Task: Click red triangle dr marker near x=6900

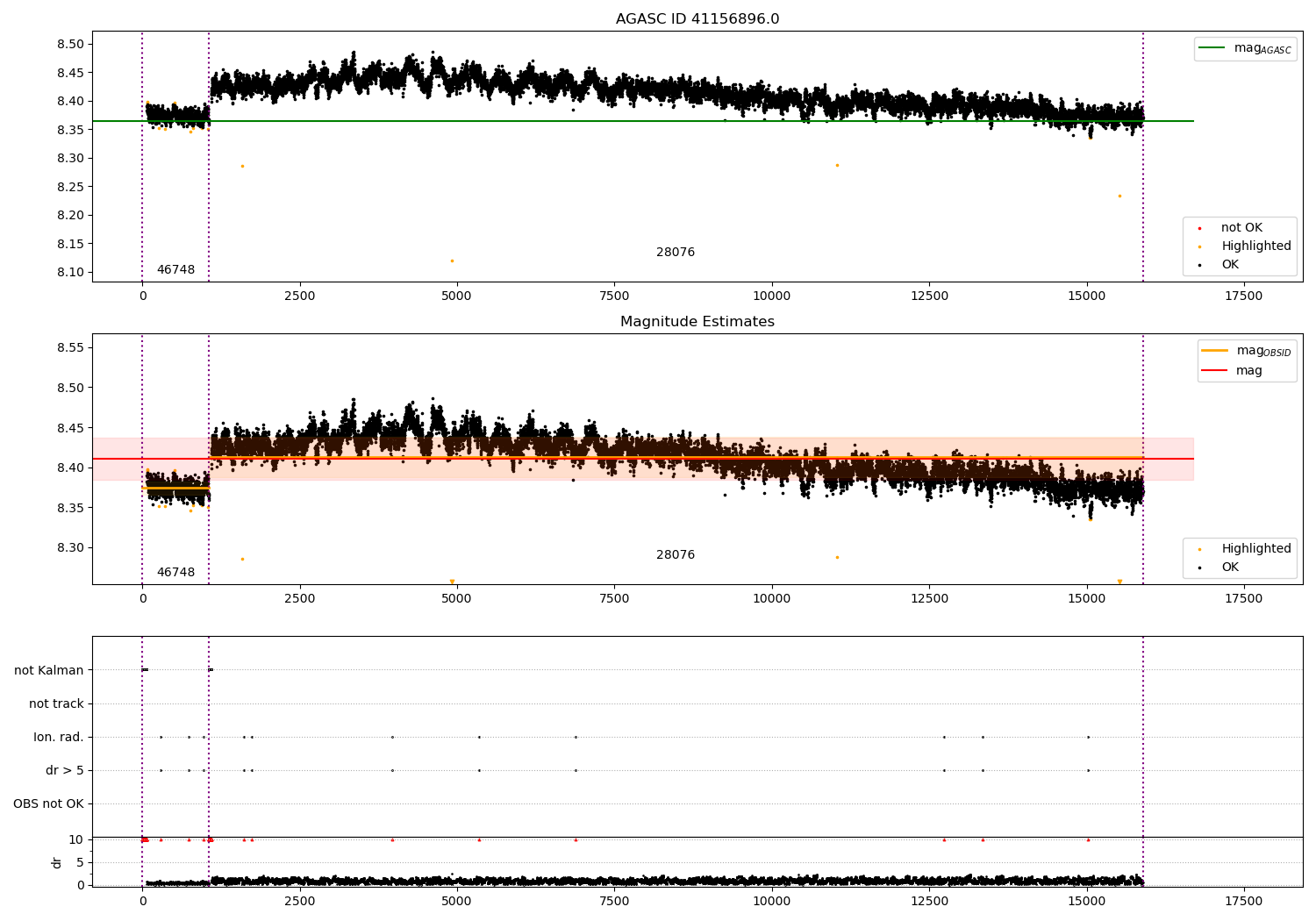Action: (576, 839)
